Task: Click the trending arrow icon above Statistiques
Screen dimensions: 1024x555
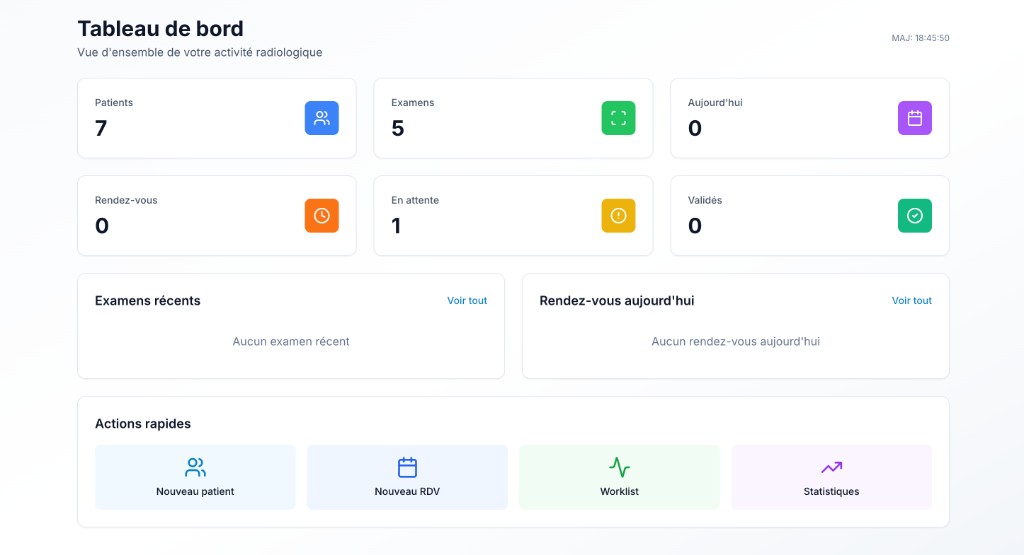Action: (831, 468)
